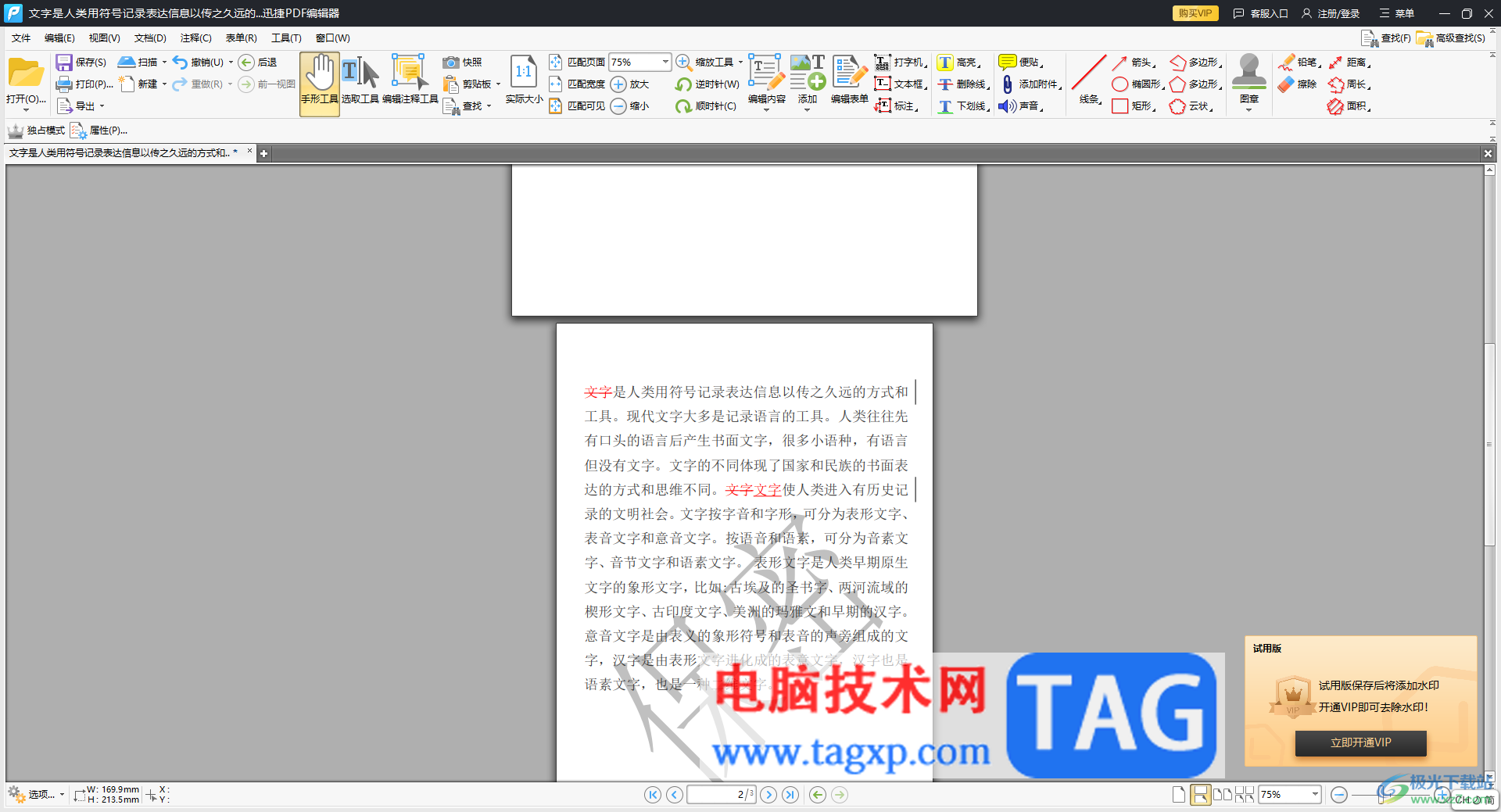Zoom in using 放大 button

[x=630, y=84]
